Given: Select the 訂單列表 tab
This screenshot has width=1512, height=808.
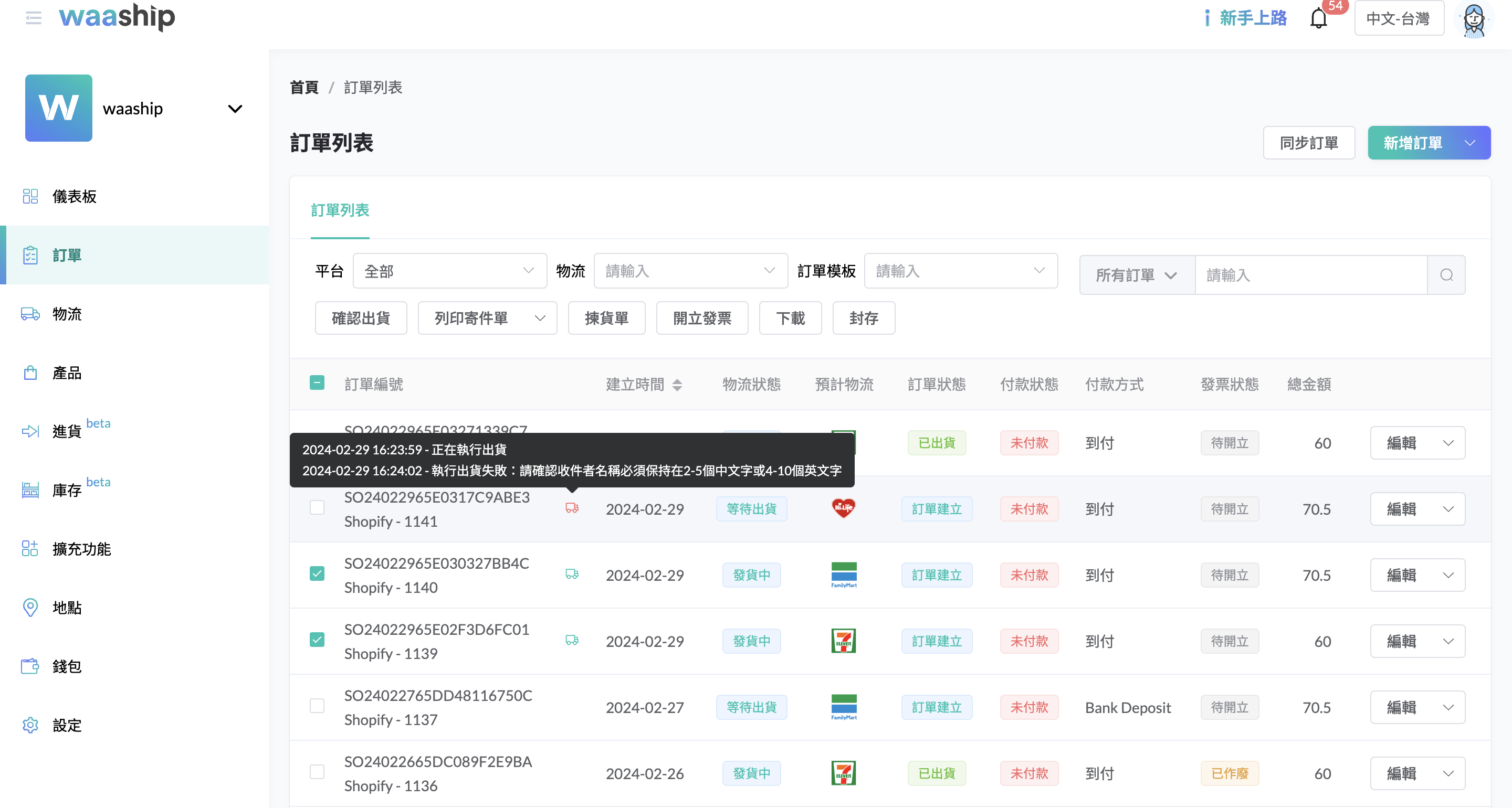Looking at the screenshot, I should [x=340, y=210].
